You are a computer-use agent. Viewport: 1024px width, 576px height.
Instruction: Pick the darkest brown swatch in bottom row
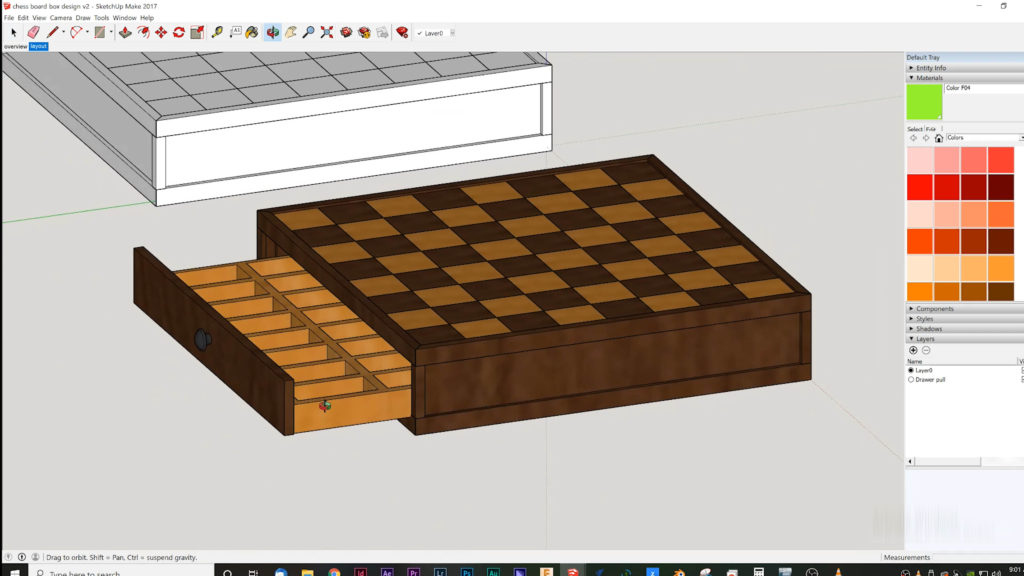[1000, 291]
